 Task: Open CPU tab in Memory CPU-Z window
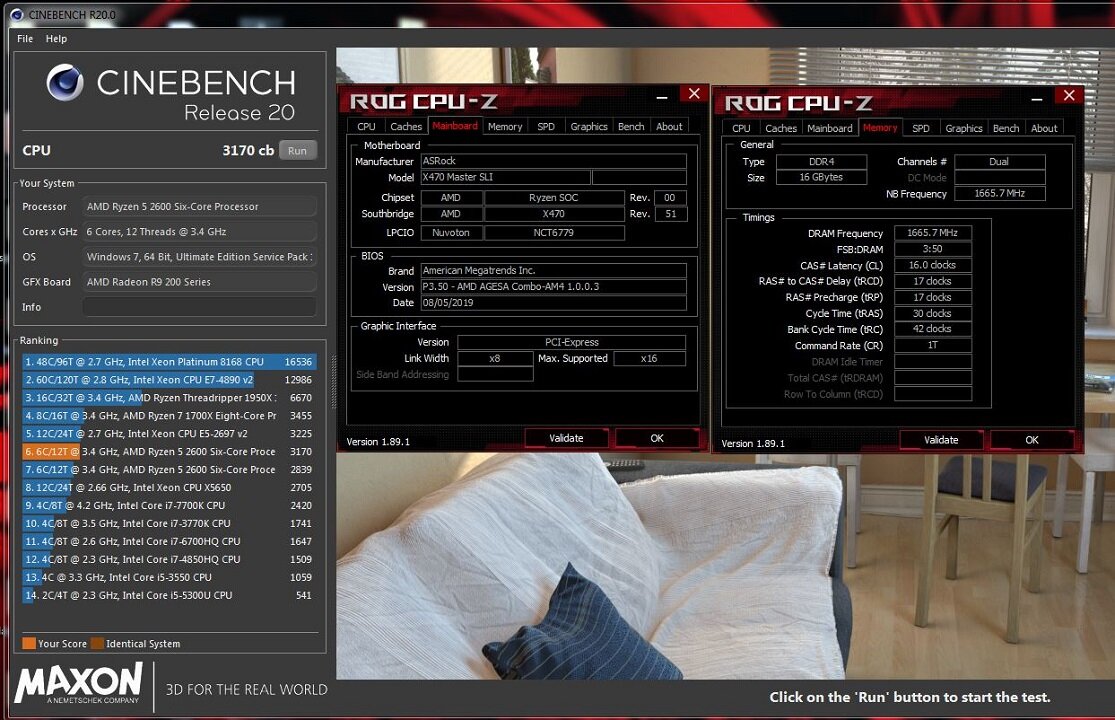pos(741,129)
